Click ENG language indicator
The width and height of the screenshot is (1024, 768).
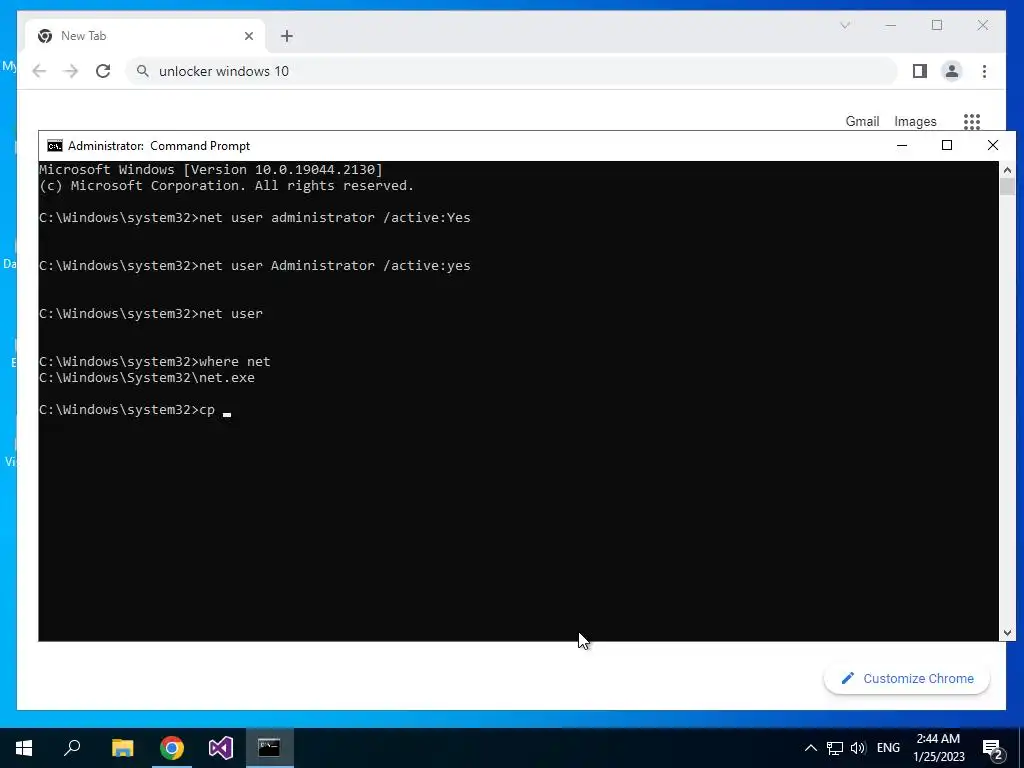coord(888,748)
